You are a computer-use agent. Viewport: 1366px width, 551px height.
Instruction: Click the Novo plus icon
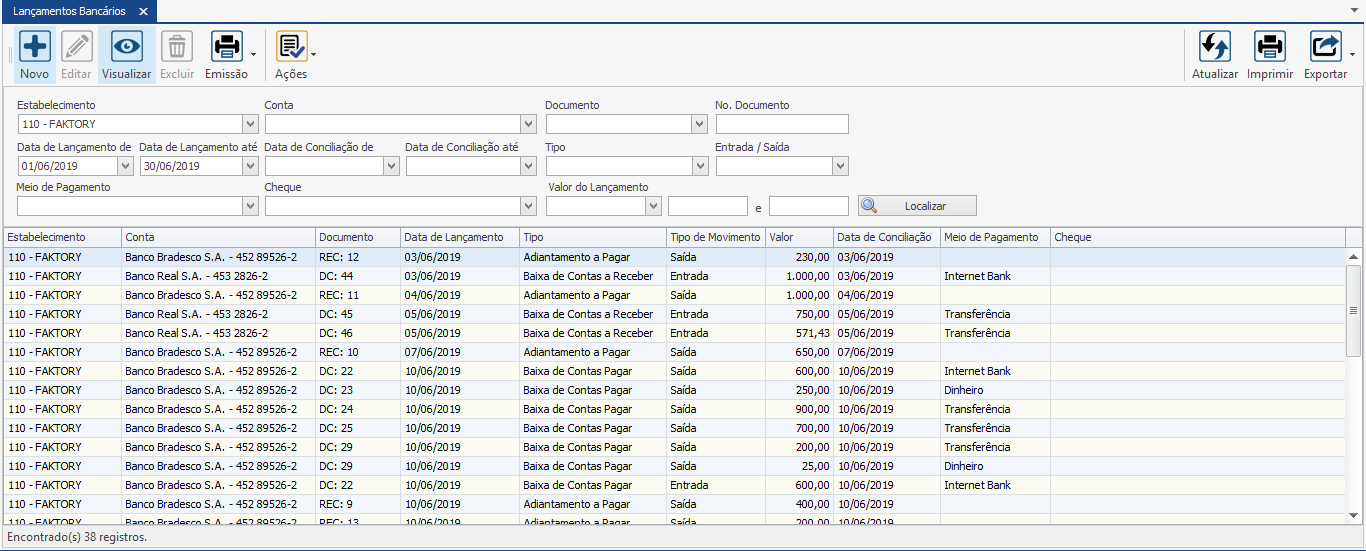point(35,47)
